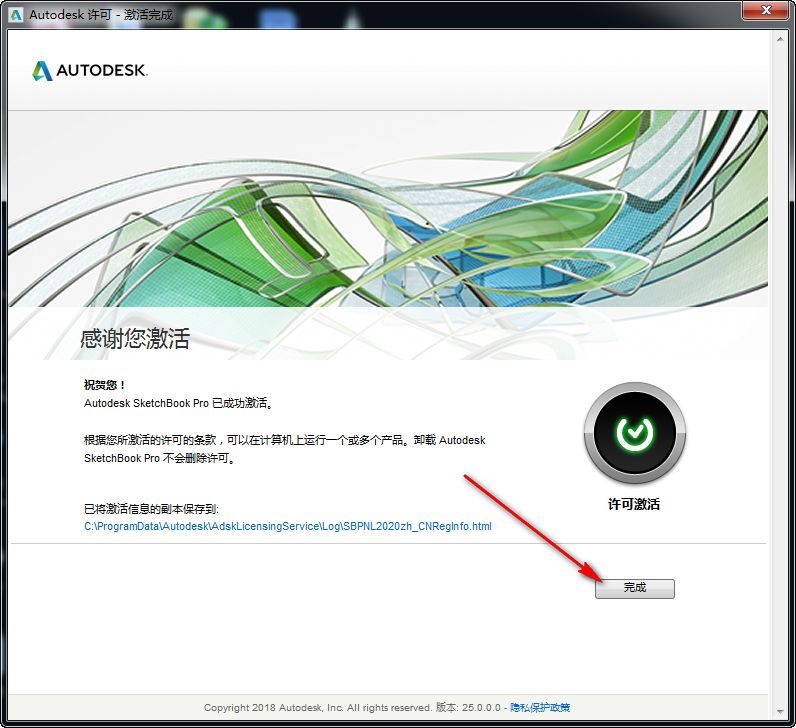Click the Copyright 2018 Autodesk footer text
The height and width of the screenshot is (728, 796).
coord(317,707)
